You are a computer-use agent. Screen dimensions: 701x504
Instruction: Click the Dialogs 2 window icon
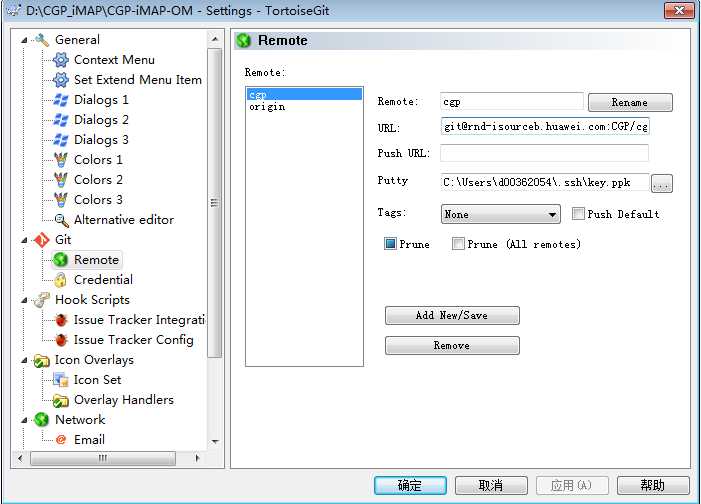point(61,120)
